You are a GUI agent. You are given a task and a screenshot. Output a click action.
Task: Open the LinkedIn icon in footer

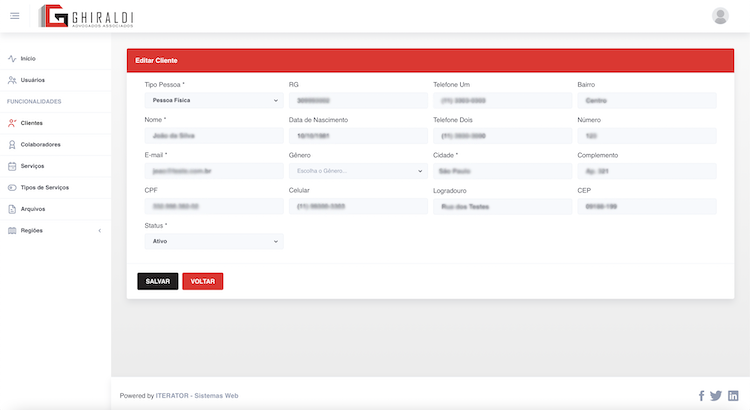[733, 396]
